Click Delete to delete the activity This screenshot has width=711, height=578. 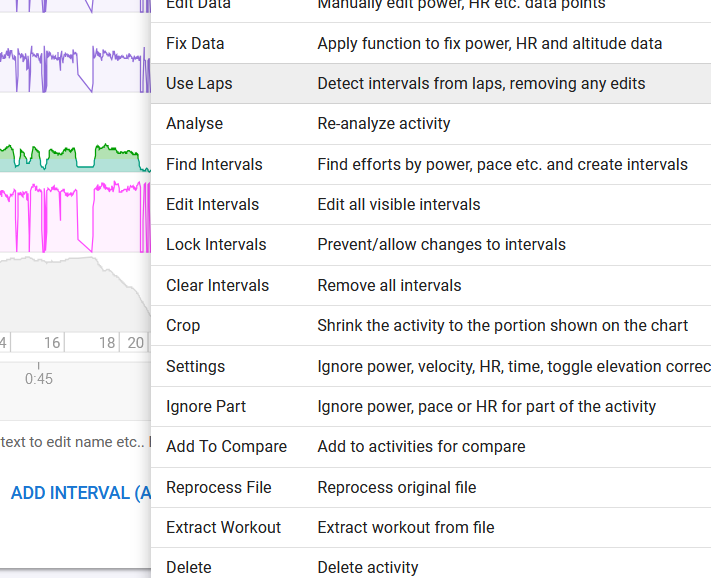coord(188,567)
